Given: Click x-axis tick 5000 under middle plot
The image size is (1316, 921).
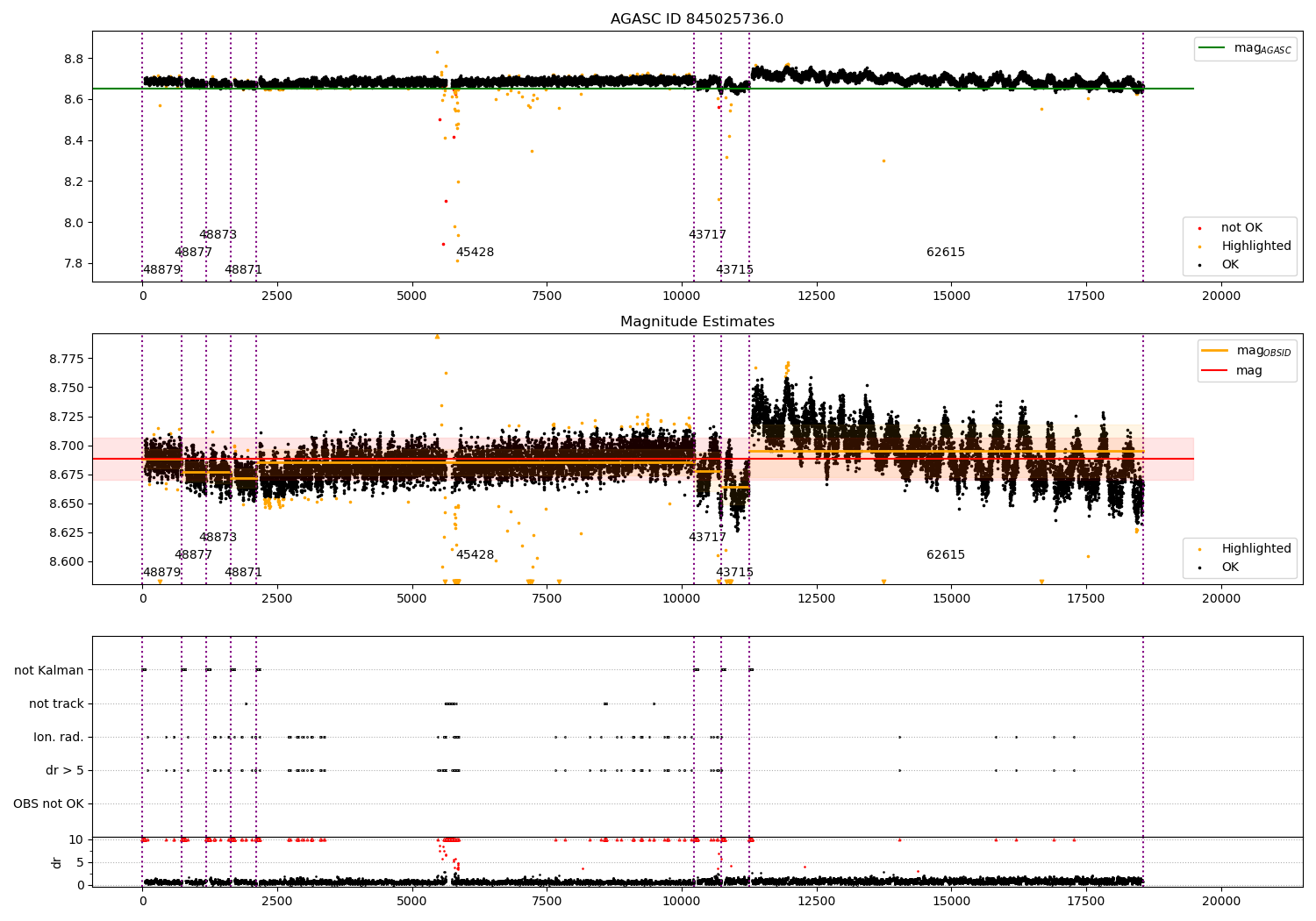Looking at the screenshot, I should click(x=412, y=599).
